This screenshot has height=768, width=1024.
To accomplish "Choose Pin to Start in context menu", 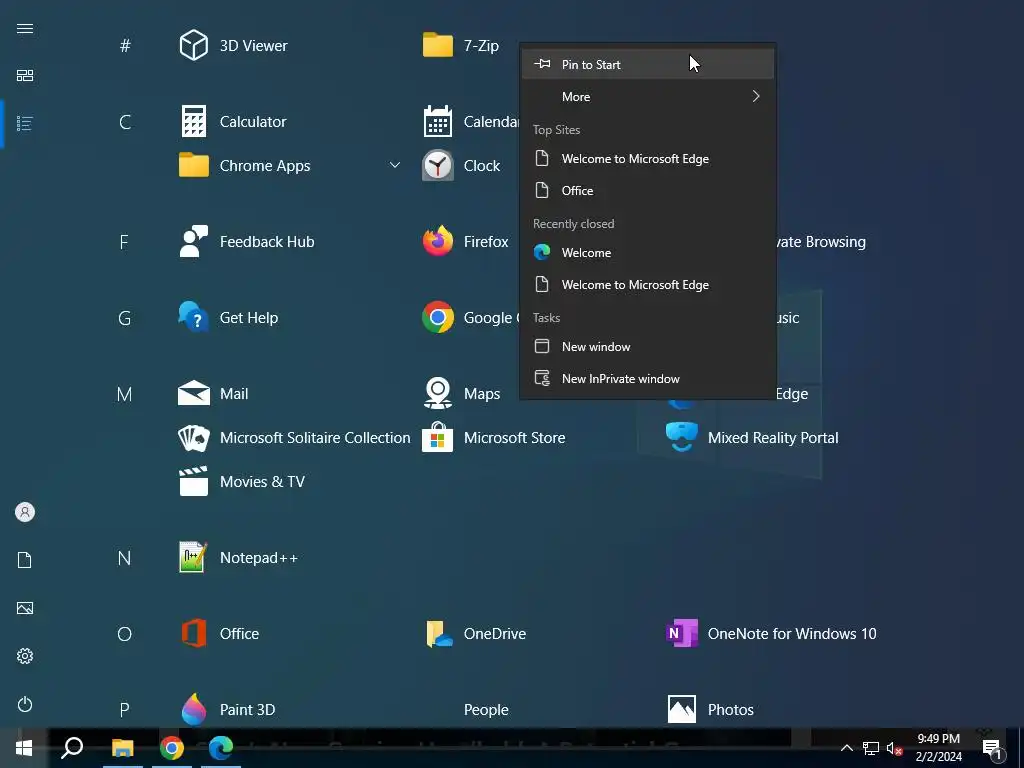I will [x=648, y=64].
